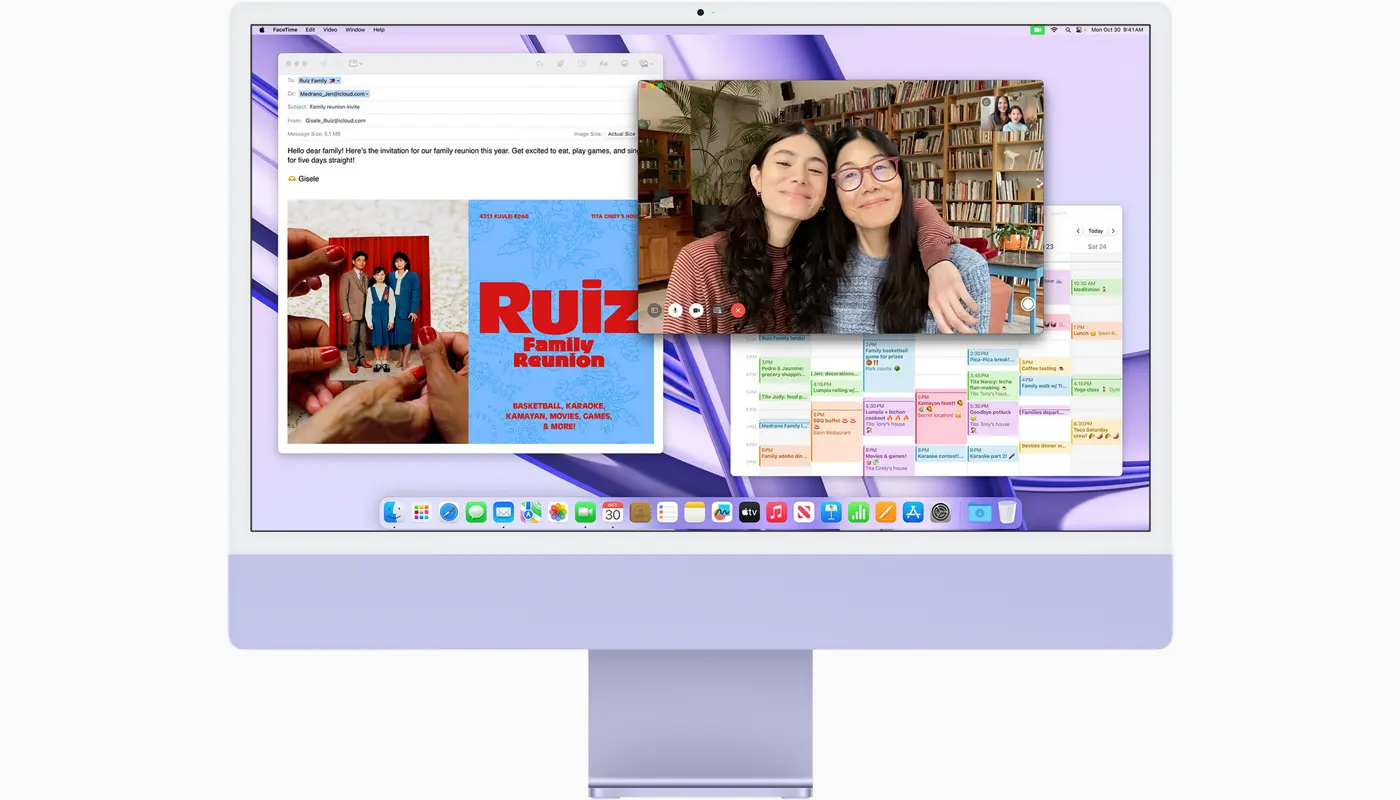This screenshot has width=1400, height=800.
Task: Open Messages app in the Dock
Action: (x=476, y=512)
